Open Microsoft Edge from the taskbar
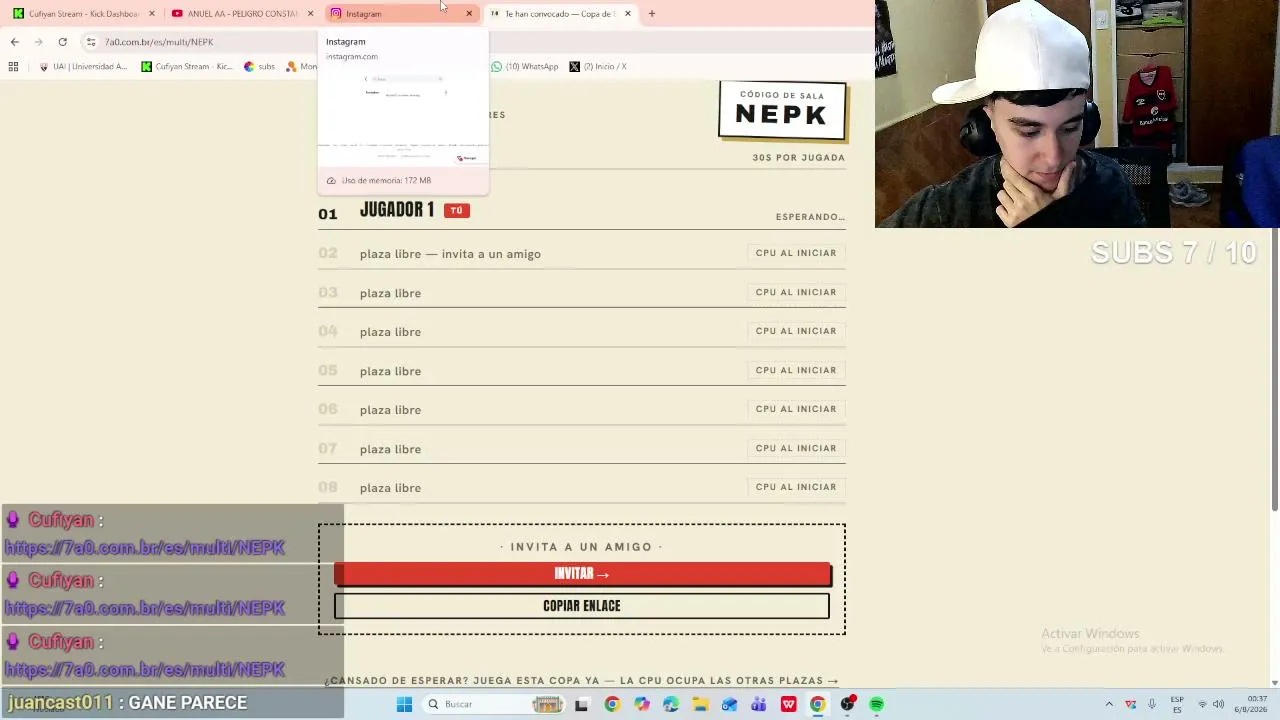 (x=670, y=704)
